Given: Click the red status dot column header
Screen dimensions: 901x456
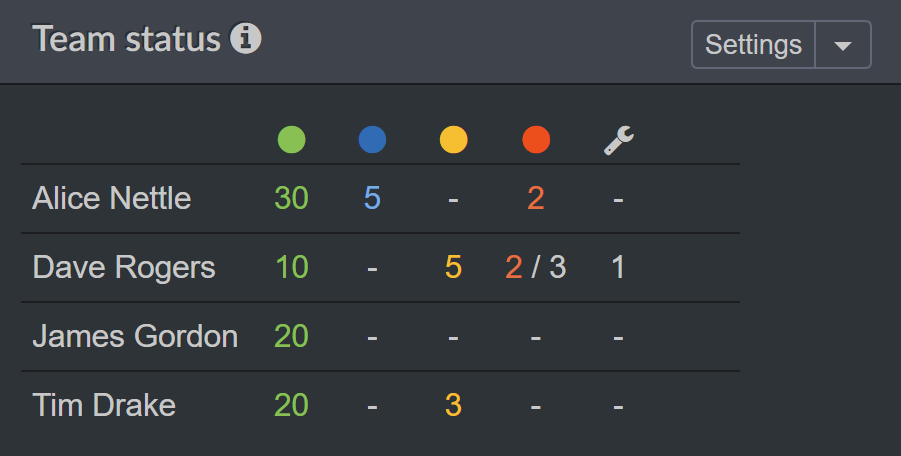Looking at the screenshot, I should 536,140.
